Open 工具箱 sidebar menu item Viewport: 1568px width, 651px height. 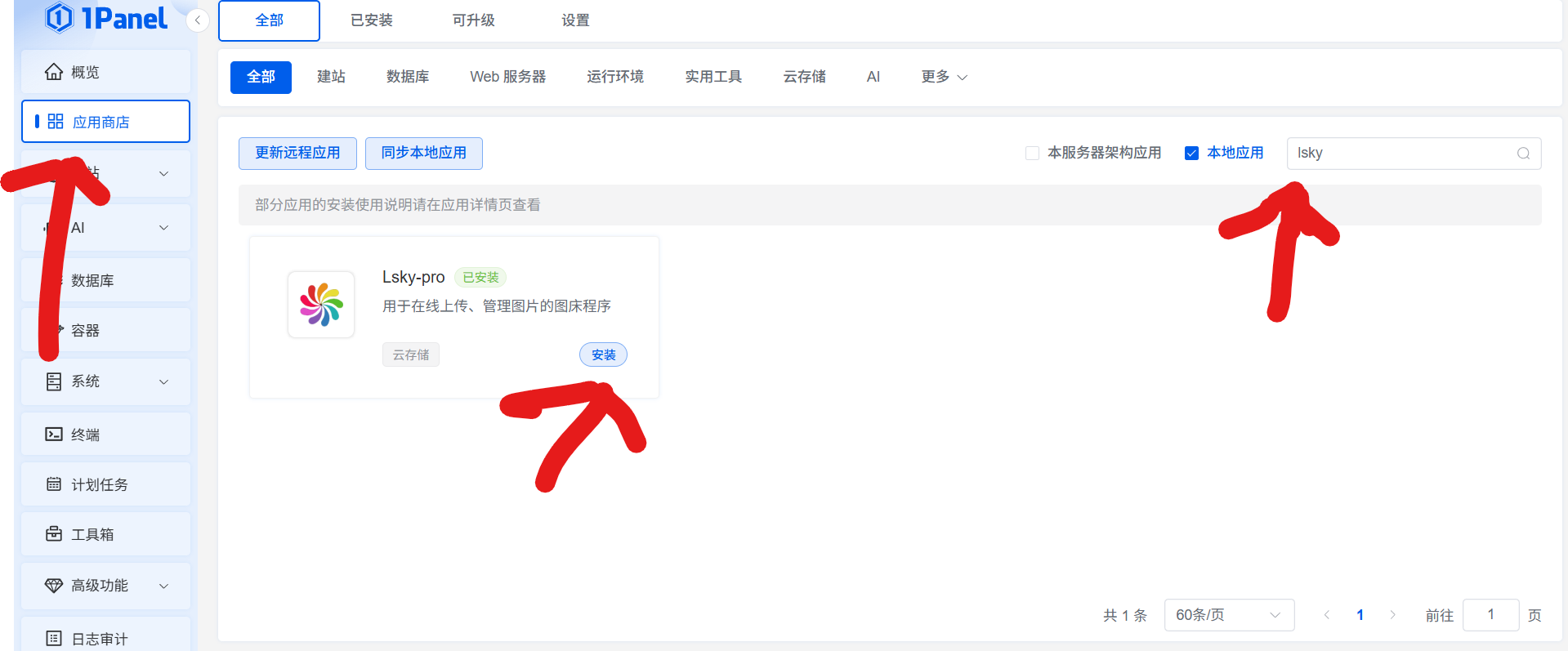106,534
